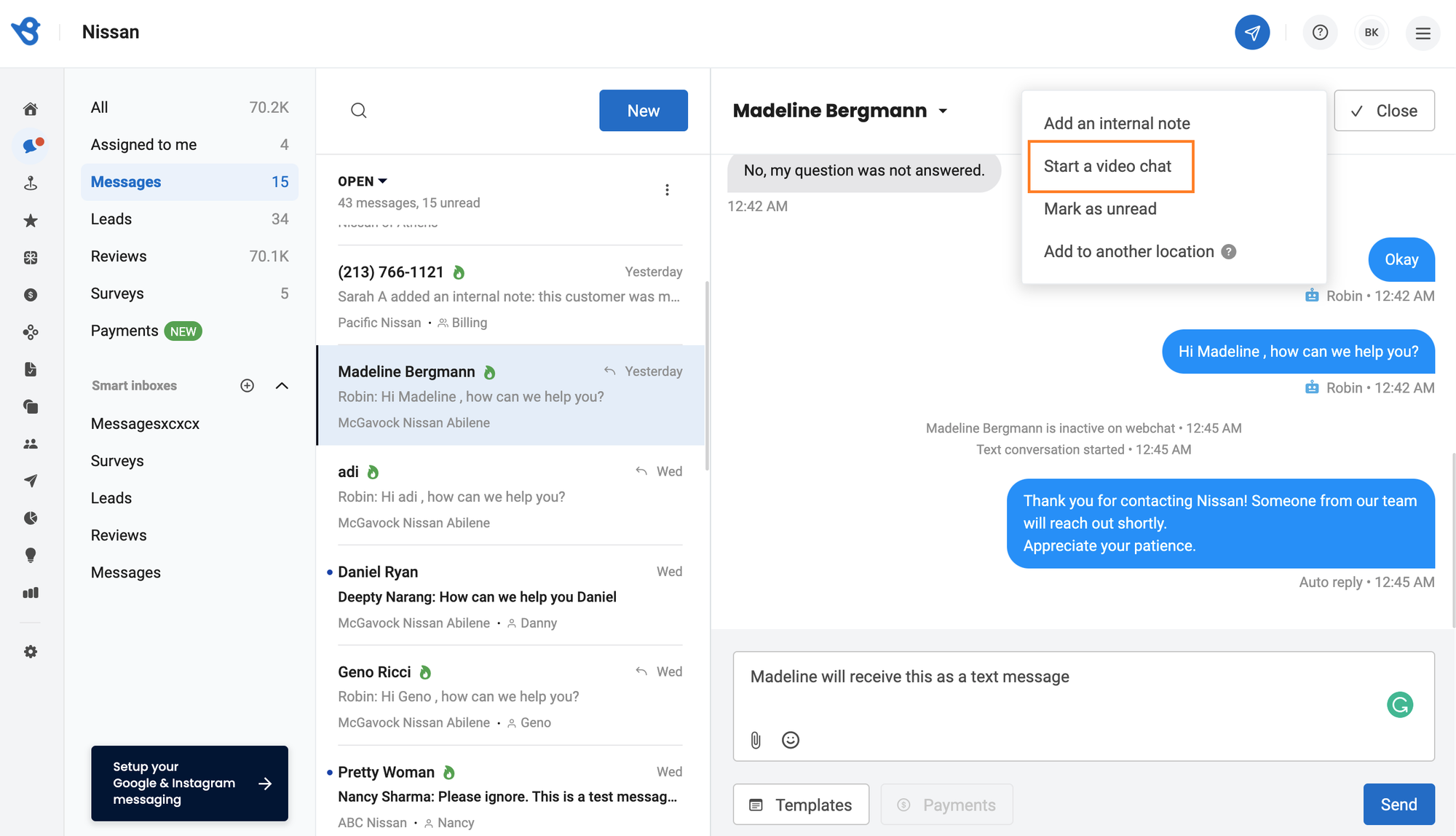Image resolution: width=1456 pixels, height=836 pixels.
Task: Collapse the Smart inboxes section chevron
Action: coord(282,385)
